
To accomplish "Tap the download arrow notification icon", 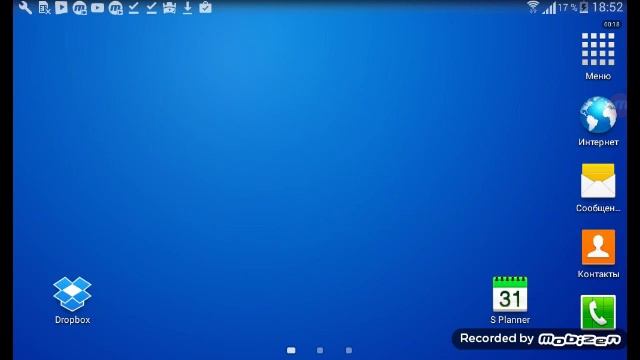I will [x=187, y=8].
